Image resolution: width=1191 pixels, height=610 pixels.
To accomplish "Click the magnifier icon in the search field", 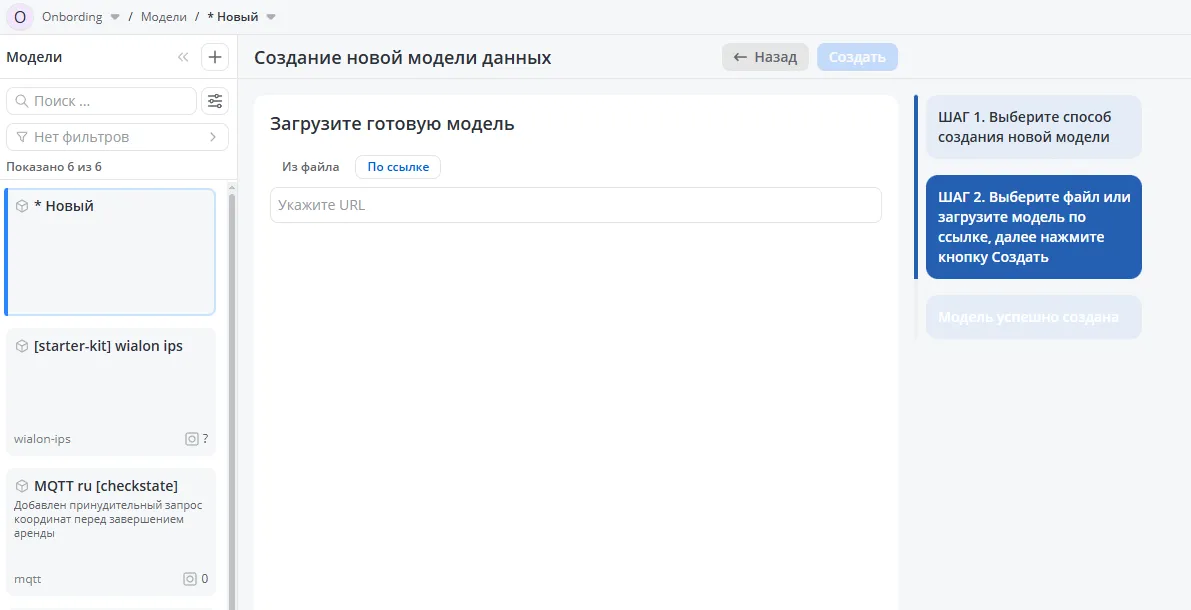I will 22,100.
